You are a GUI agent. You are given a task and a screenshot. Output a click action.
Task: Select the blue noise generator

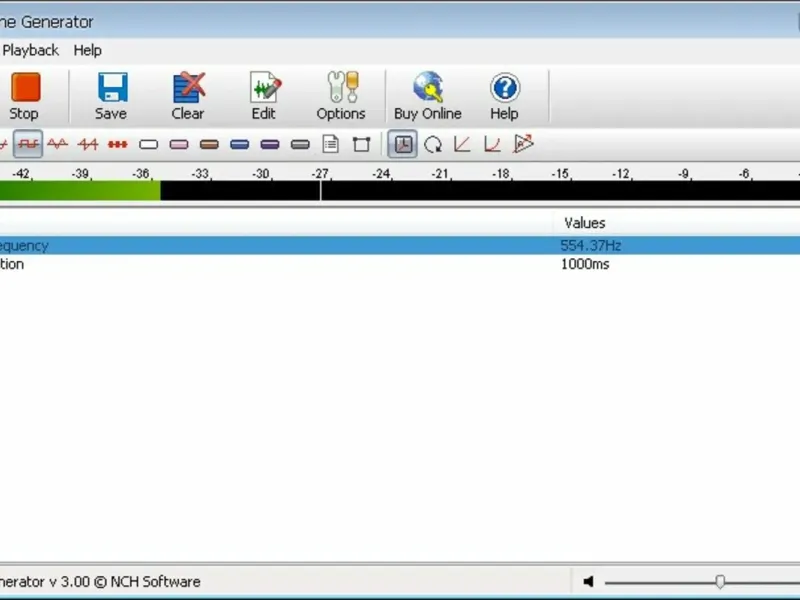[x=239, y=144]
